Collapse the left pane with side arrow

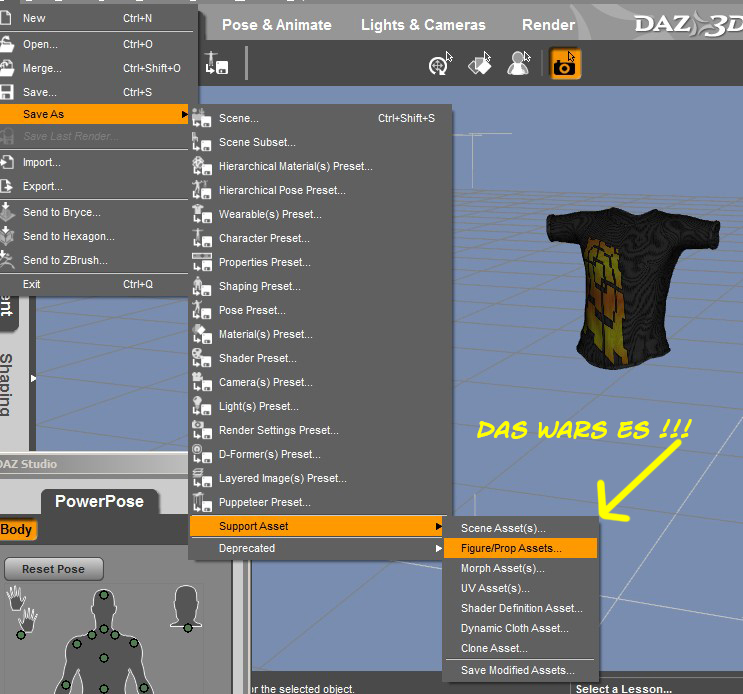coord(33,378)
